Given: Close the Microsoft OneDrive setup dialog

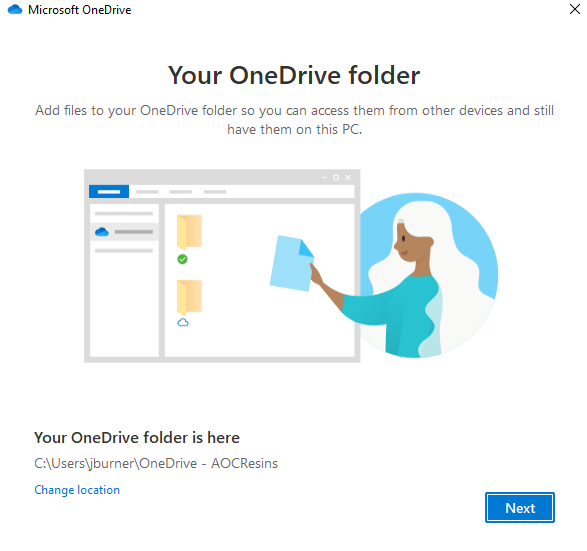Looking at the screenshot, I should pos(575,9).
